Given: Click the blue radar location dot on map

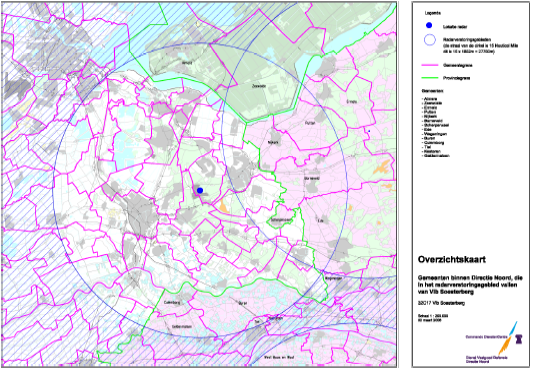Looking at the screenshot, I should click(x=200, y=190).
